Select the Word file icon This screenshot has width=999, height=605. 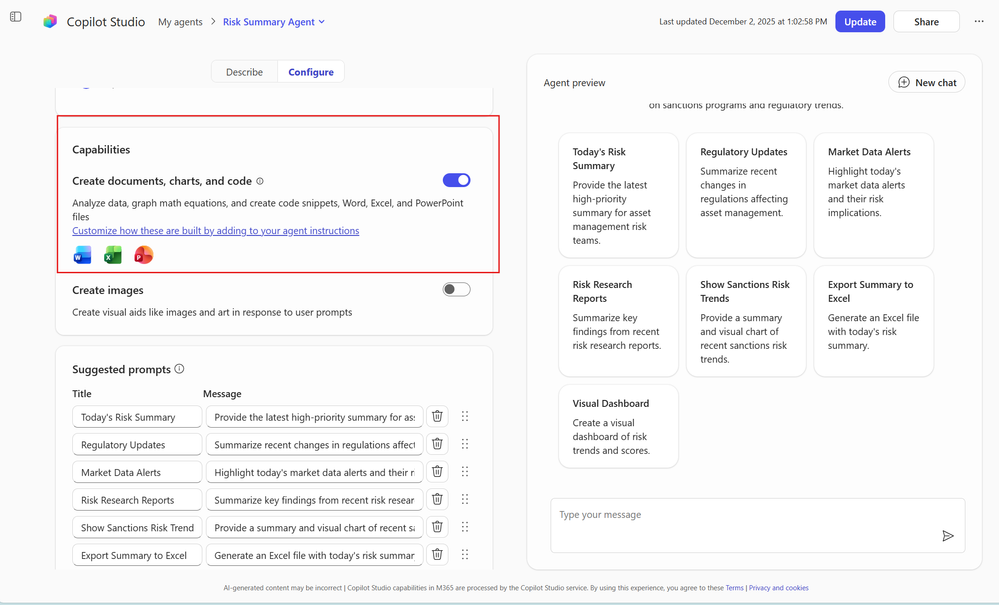pyautogui.click(x=81, y=255)
